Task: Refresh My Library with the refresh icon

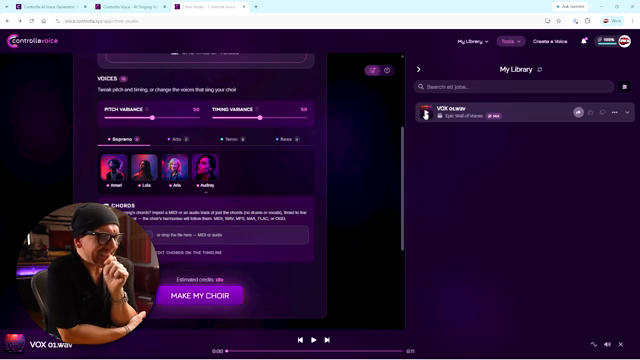Action: (x=540, y=70)
